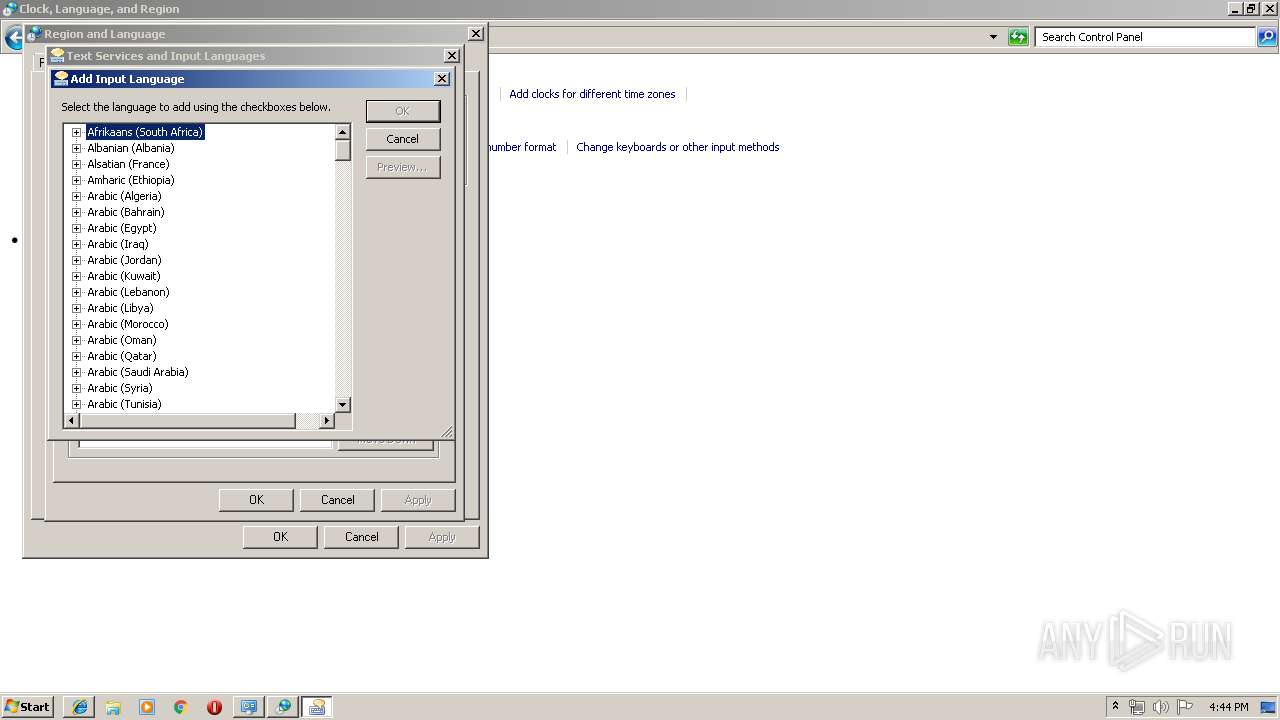The image size is (1280, 720).
Task: Select Arabic (Tunisia) in the list
Action: 124,404
